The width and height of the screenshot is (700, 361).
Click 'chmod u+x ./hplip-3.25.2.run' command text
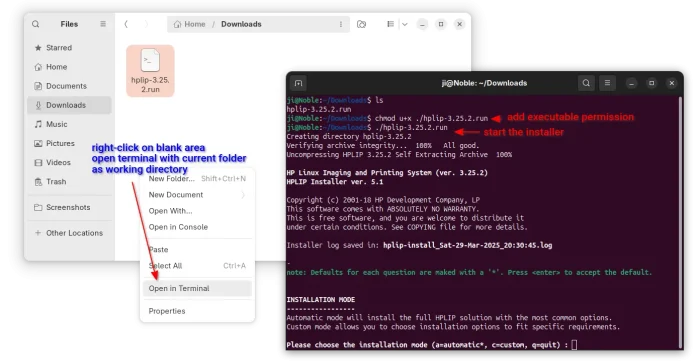click(431, 119)
